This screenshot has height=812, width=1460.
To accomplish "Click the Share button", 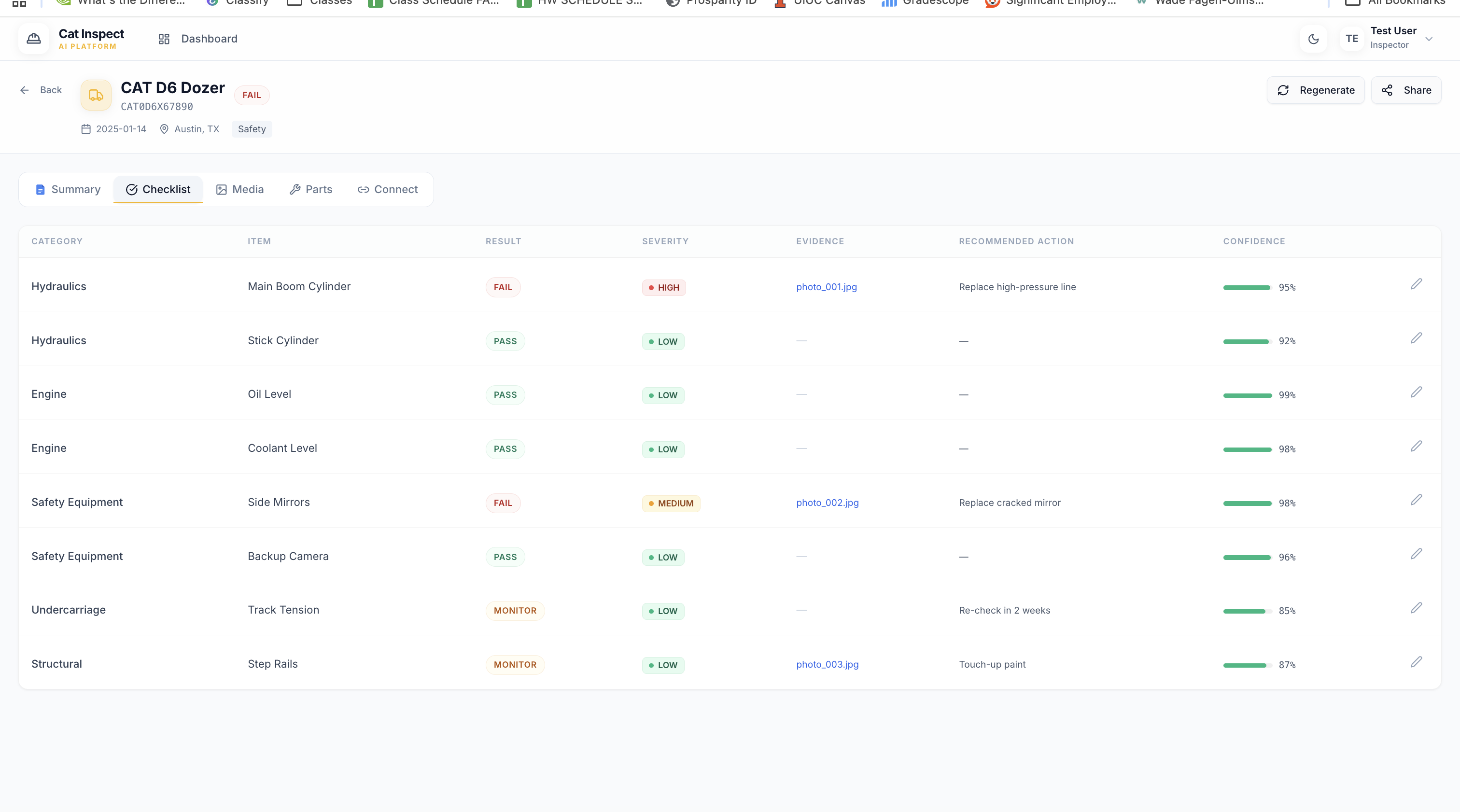I will coord(1406,90).
